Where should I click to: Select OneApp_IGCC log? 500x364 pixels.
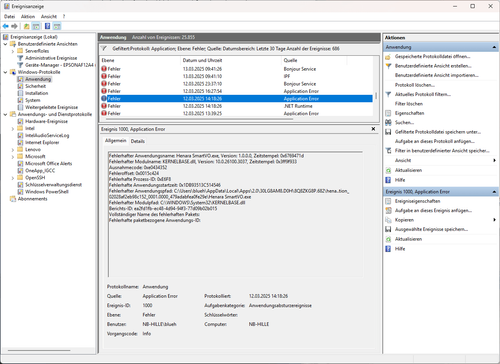tap(40, 170)
